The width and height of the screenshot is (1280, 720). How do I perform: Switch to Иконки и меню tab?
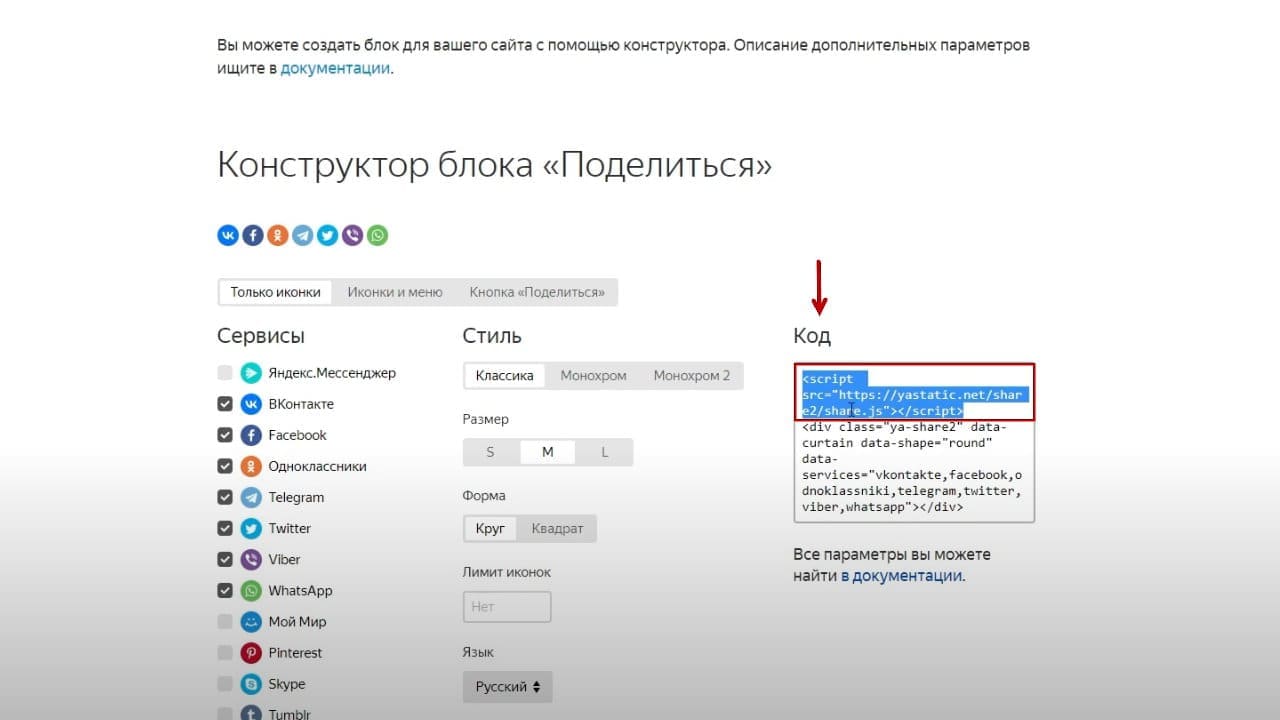coord(395,292)
